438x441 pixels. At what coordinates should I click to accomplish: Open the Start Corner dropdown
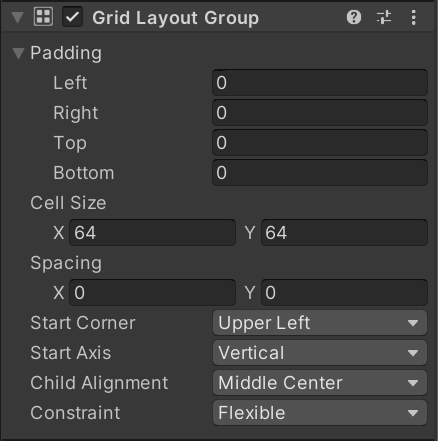320,323
